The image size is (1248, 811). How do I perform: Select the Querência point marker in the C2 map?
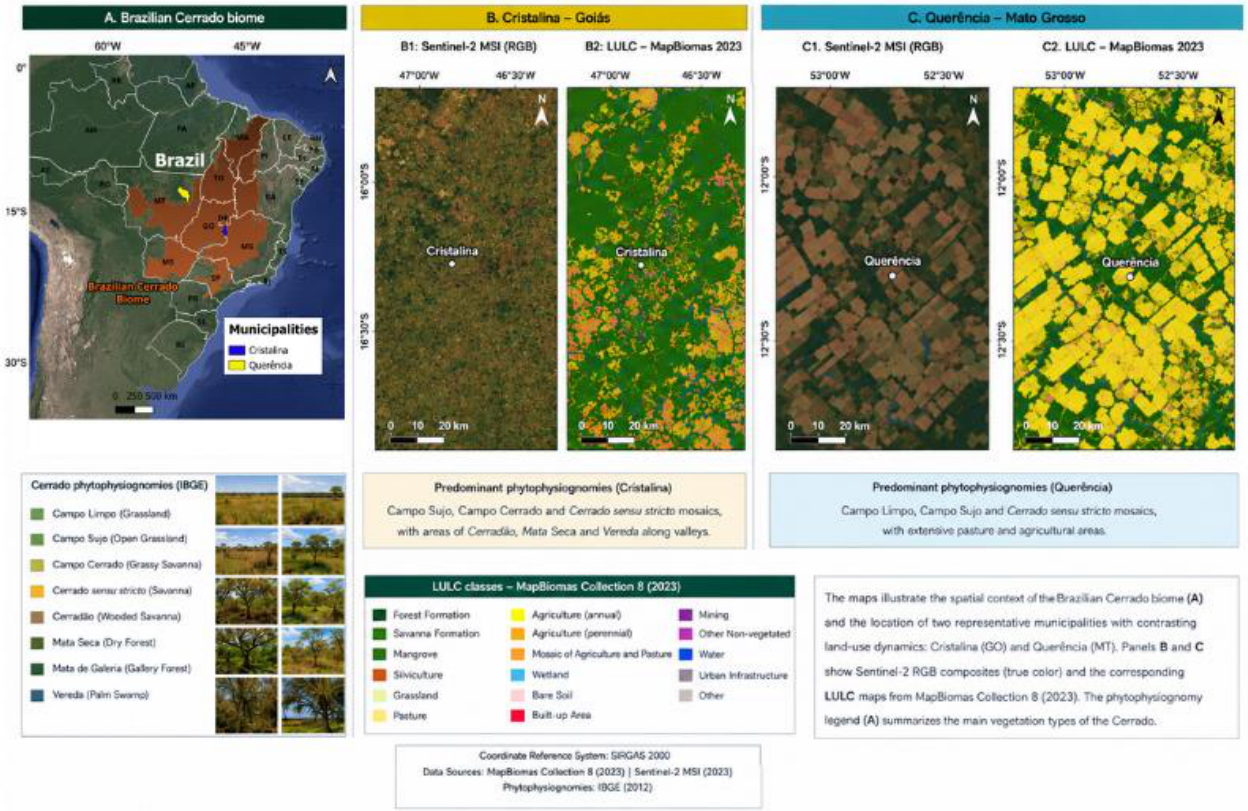click(x=1130, y=276)
